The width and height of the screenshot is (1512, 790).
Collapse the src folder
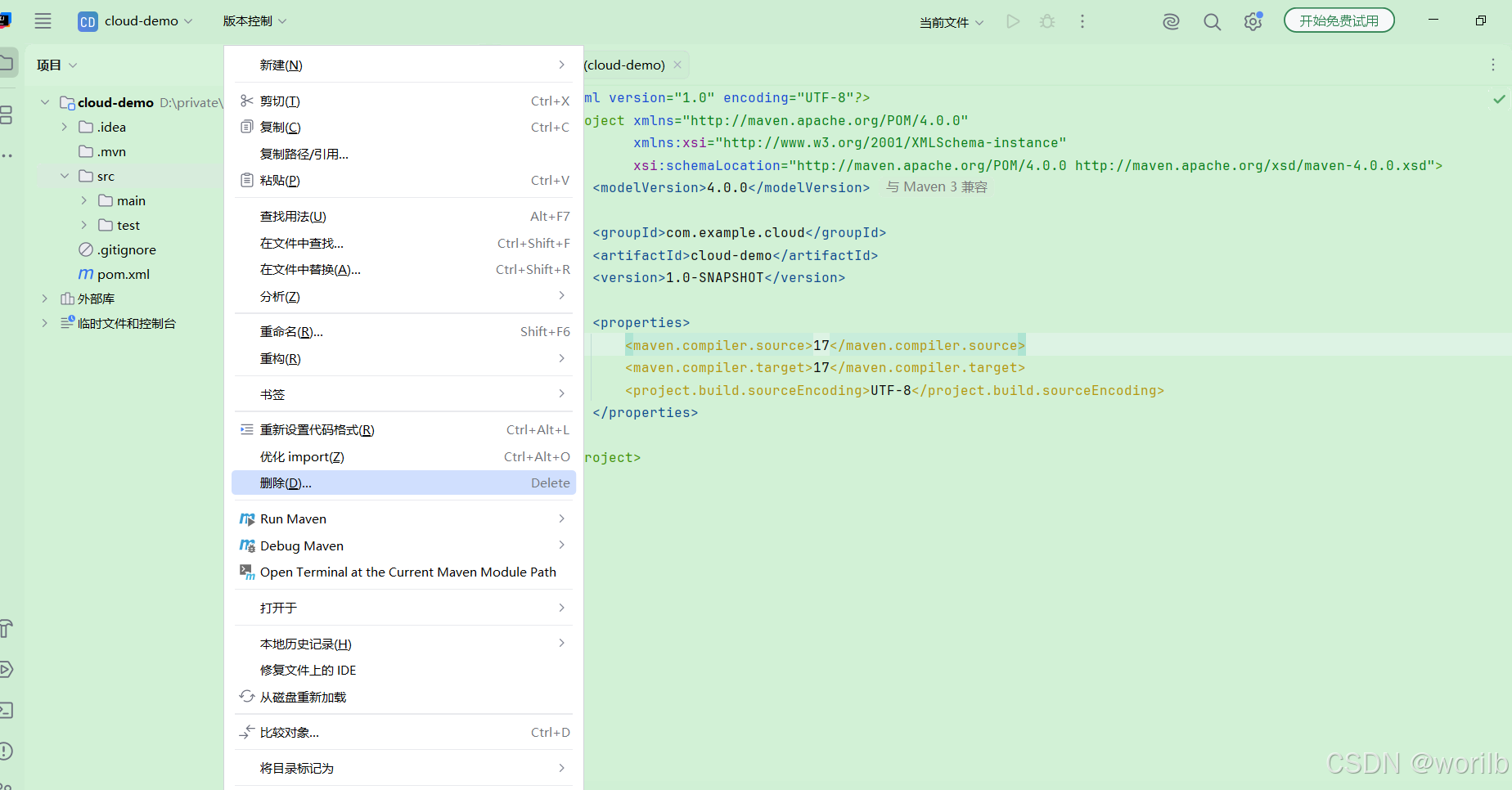click(x=65, y=176)
